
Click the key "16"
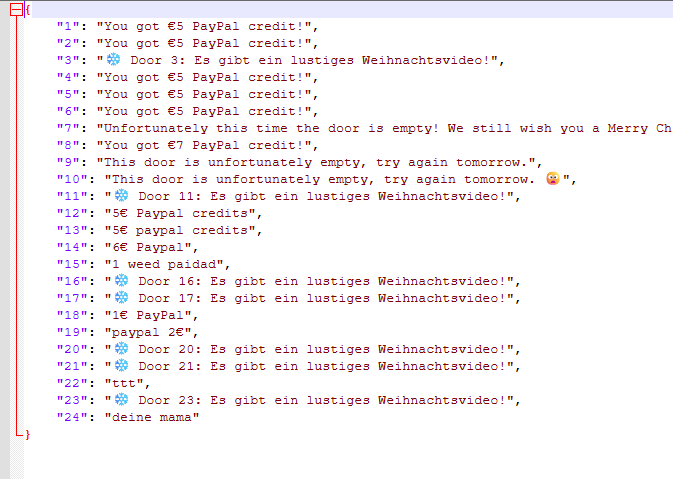tap(72, 282)
